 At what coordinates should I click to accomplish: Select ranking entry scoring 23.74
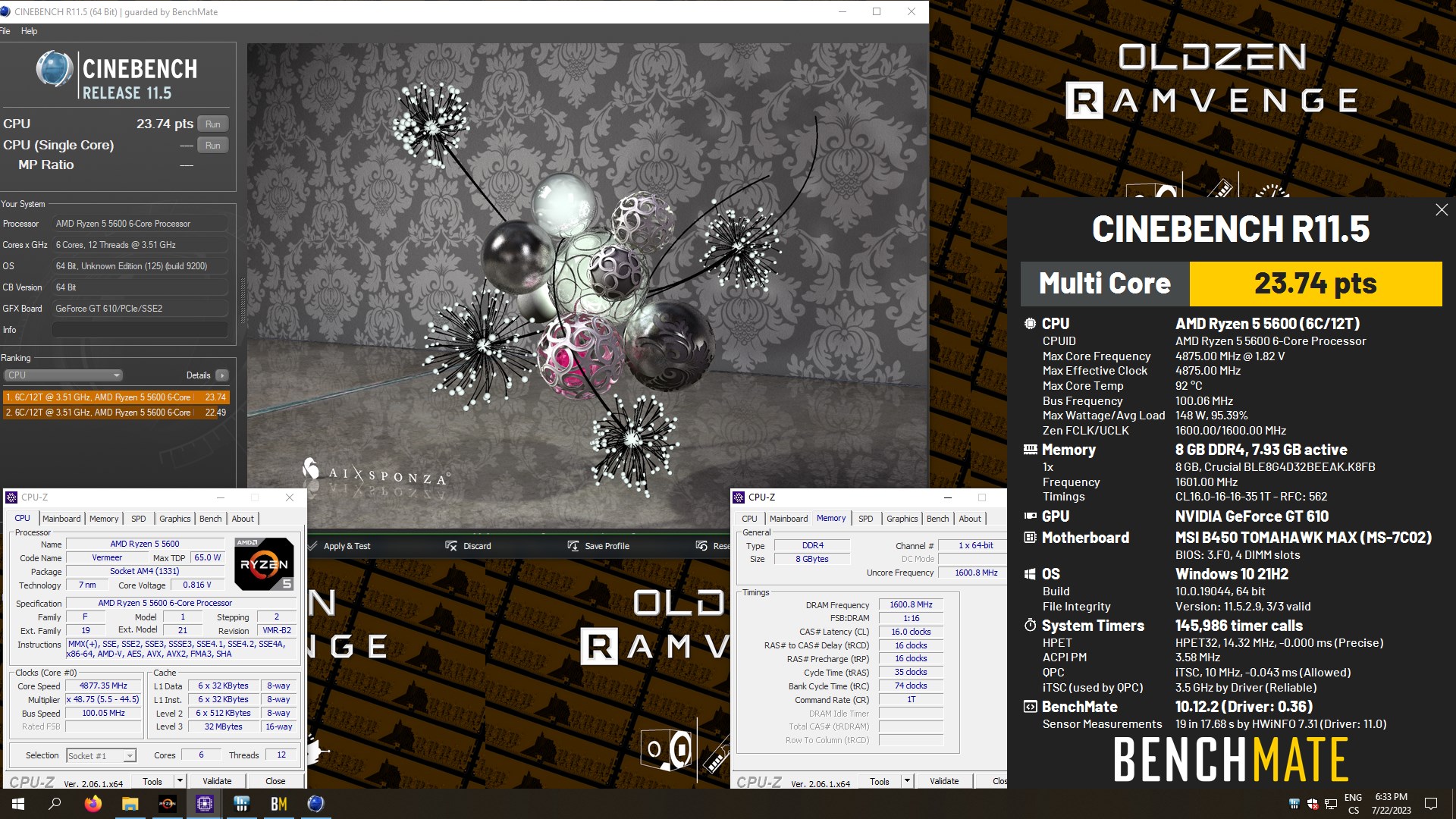tap(115, 397)
